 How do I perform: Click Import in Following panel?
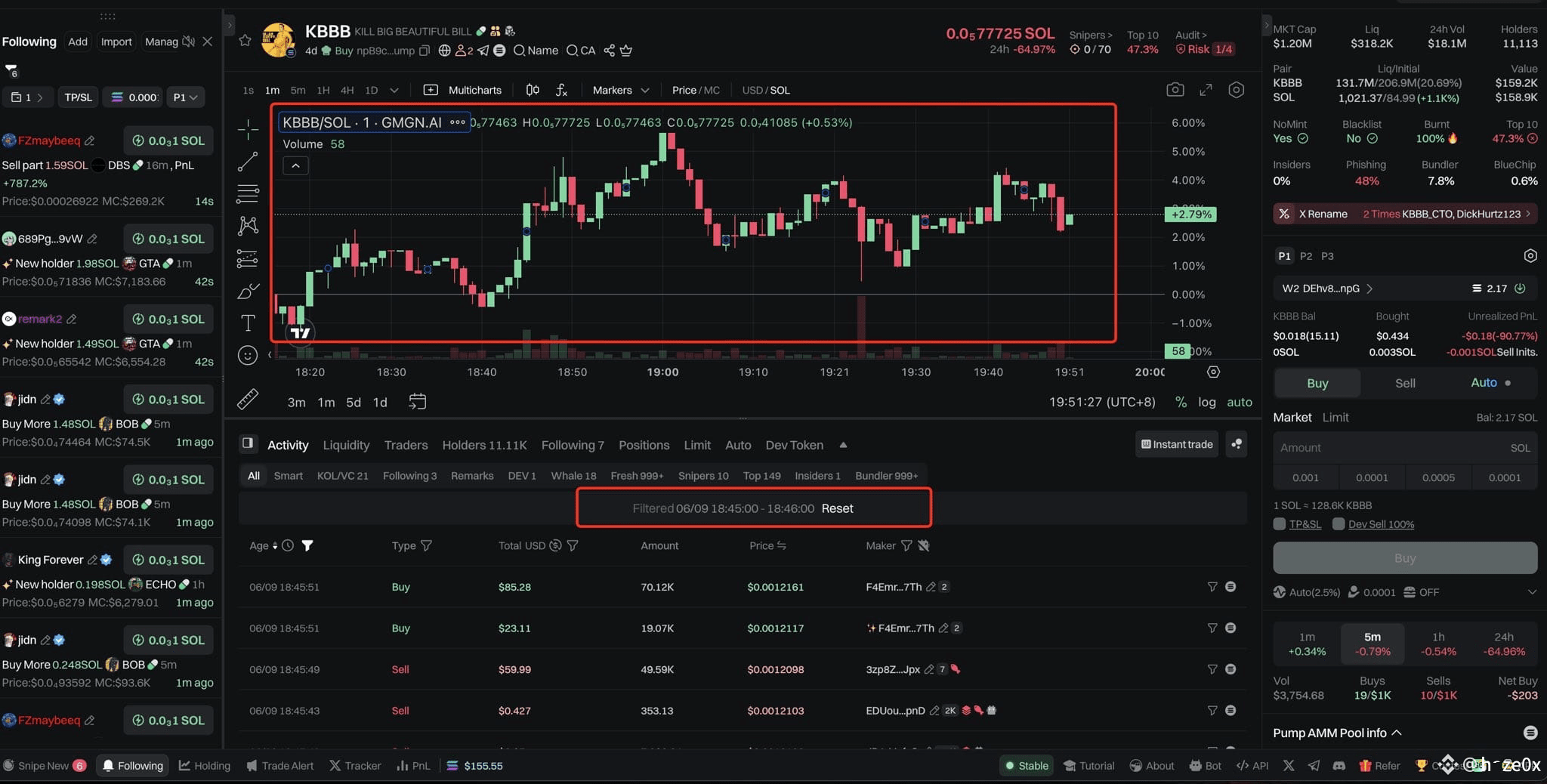[x=116, y=42]
